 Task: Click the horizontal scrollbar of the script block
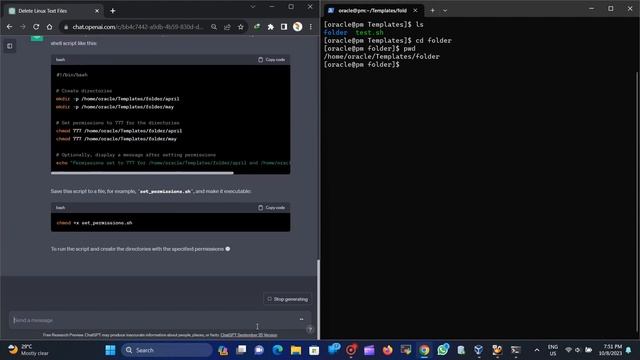pyautogui.click(x=142, y=173)
